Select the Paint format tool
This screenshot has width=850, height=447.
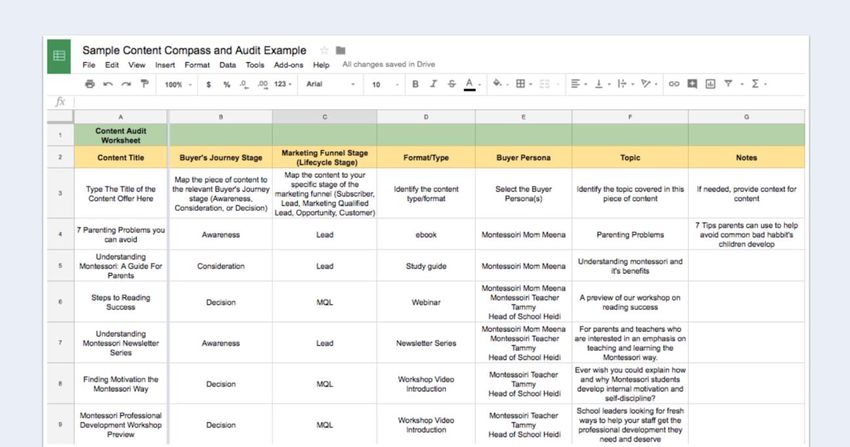click(x=144, y=84)
